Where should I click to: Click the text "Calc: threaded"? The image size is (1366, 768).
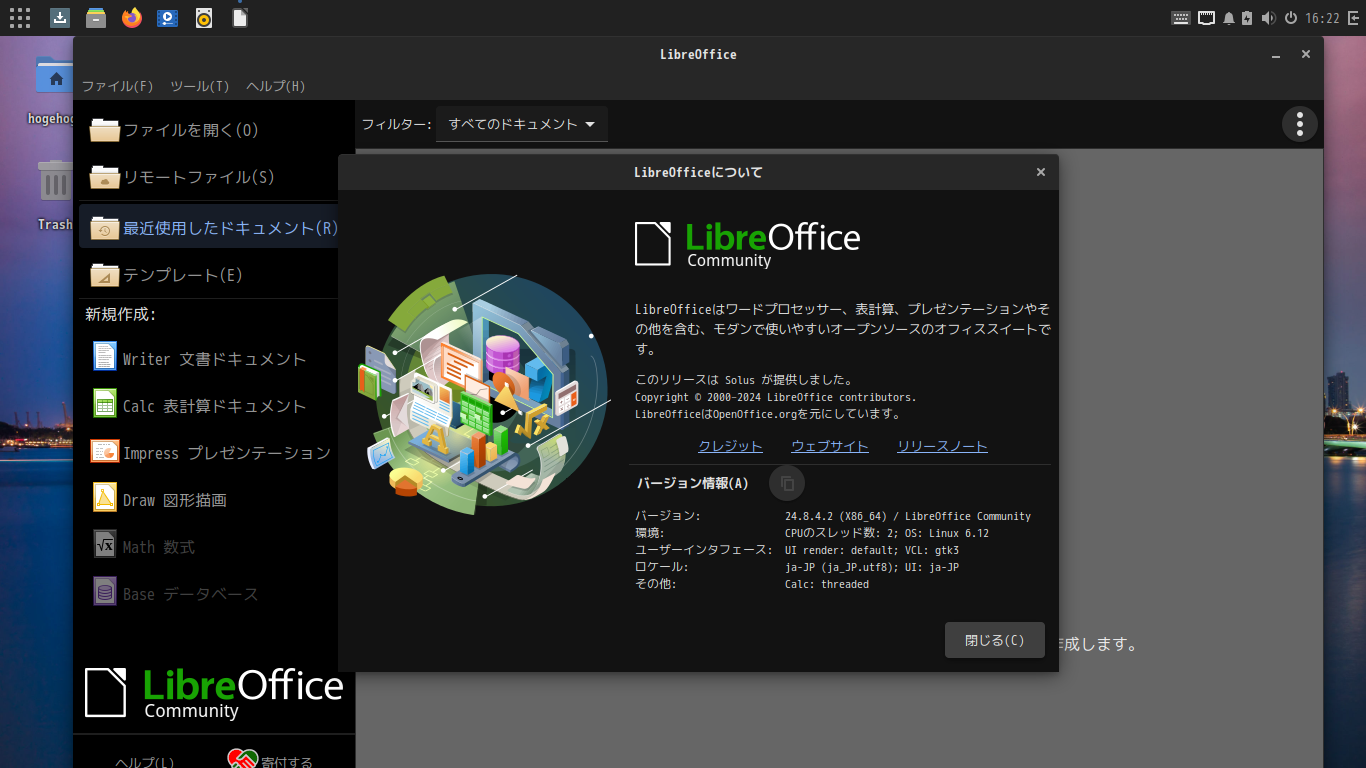[x=827, y=584]
